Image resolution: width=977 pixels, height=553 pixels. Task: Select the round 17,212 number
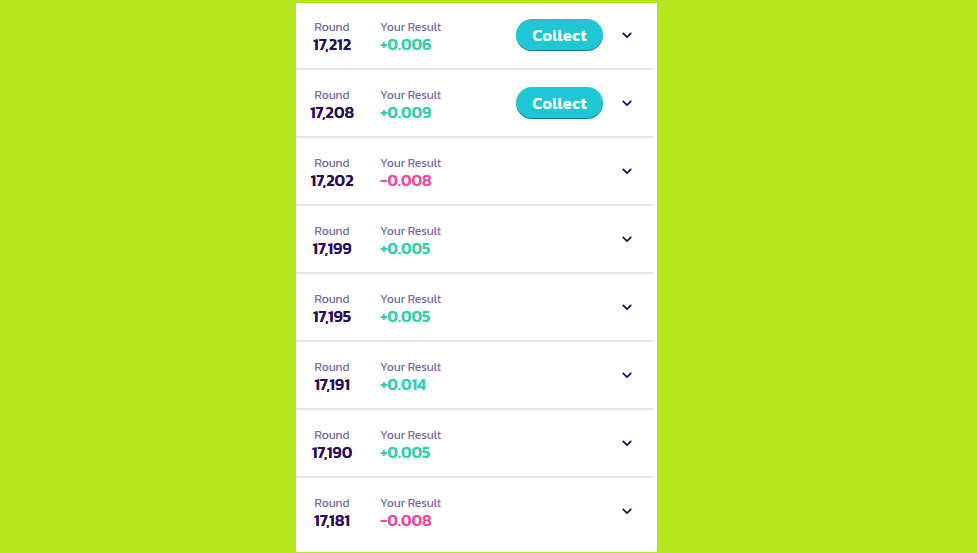pos(332,45)
